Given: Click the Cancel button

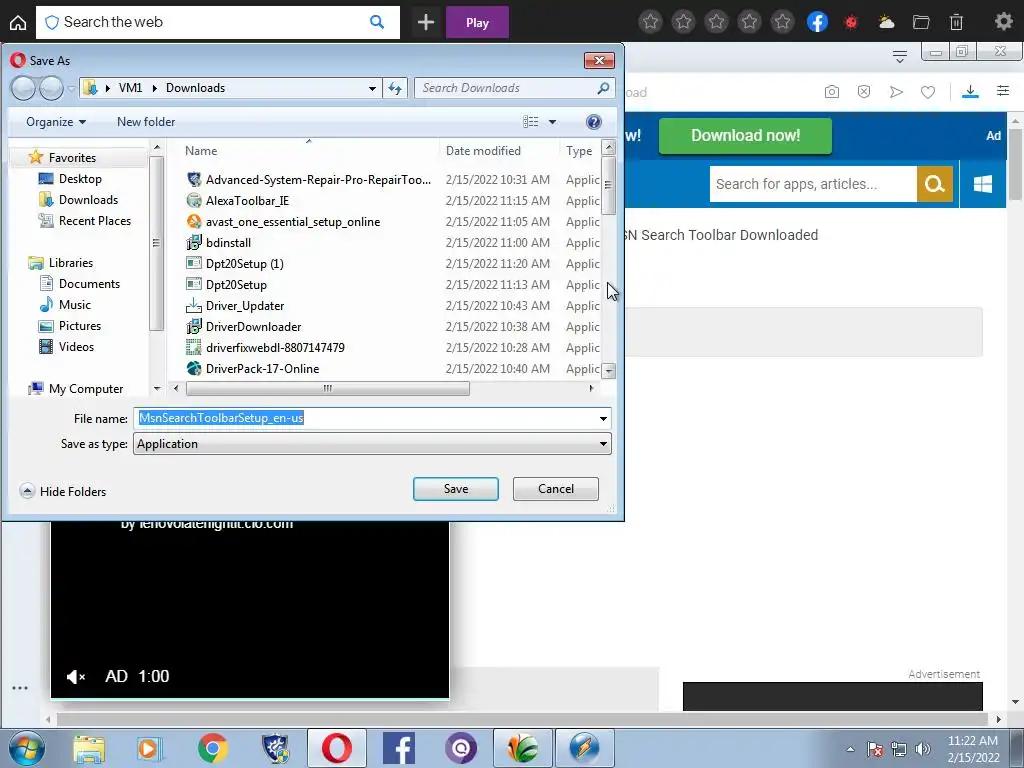Looking at the screenshot, I should [x=556, y=489].
